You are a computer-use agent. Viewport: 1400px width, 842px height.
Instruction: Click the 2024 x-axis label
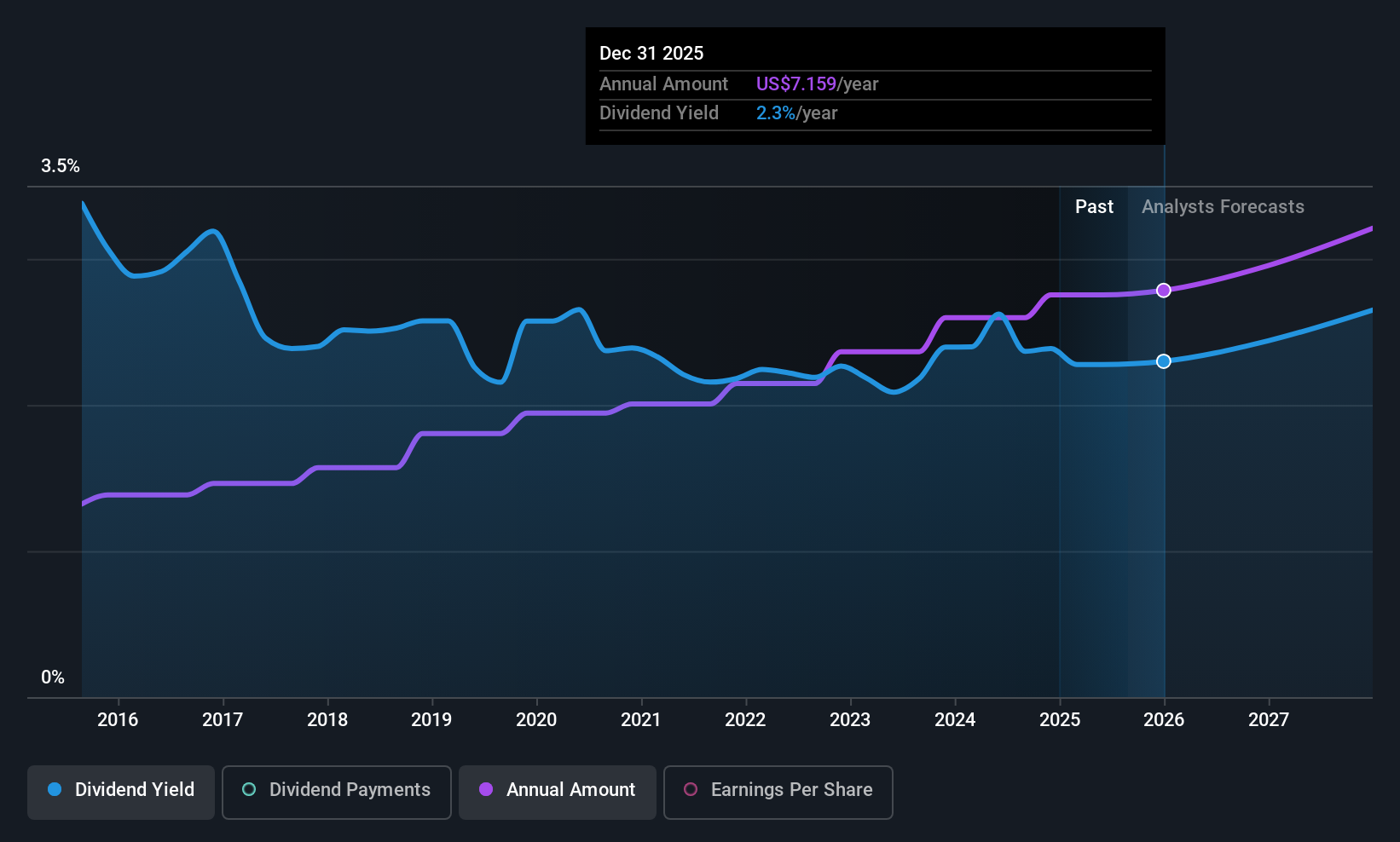[x=955, y=720]
